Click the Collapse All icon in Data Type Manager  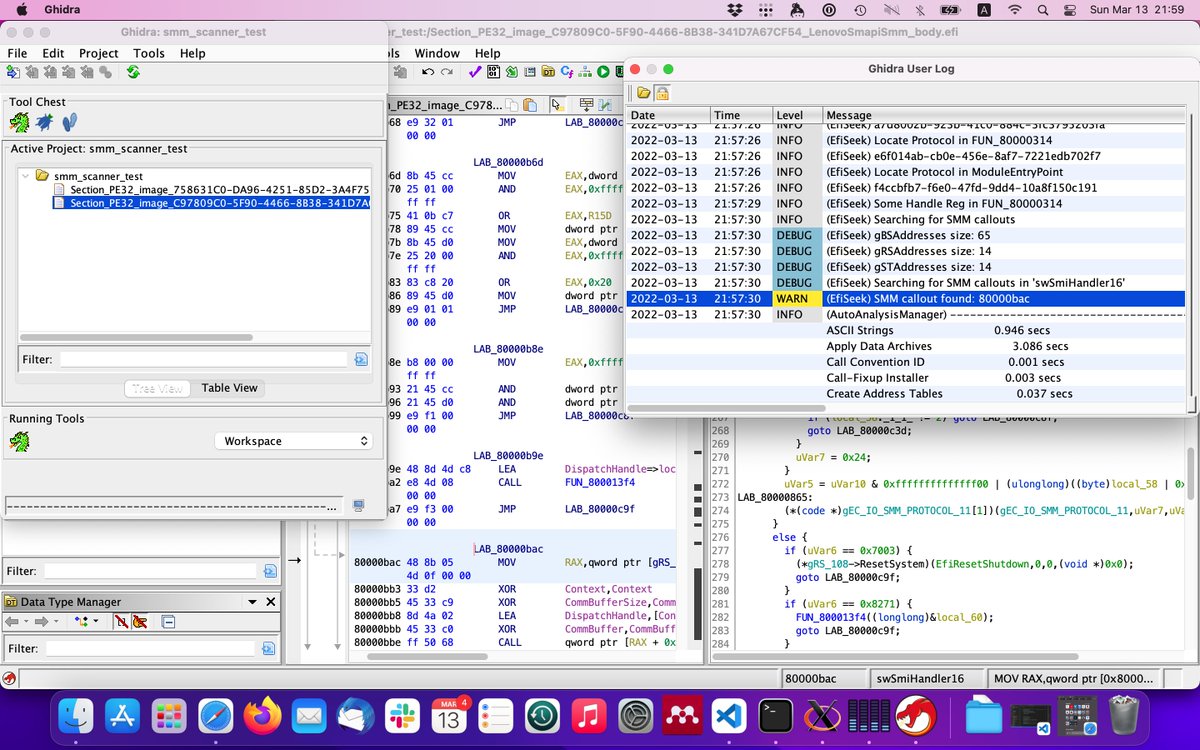coord(168,622)
